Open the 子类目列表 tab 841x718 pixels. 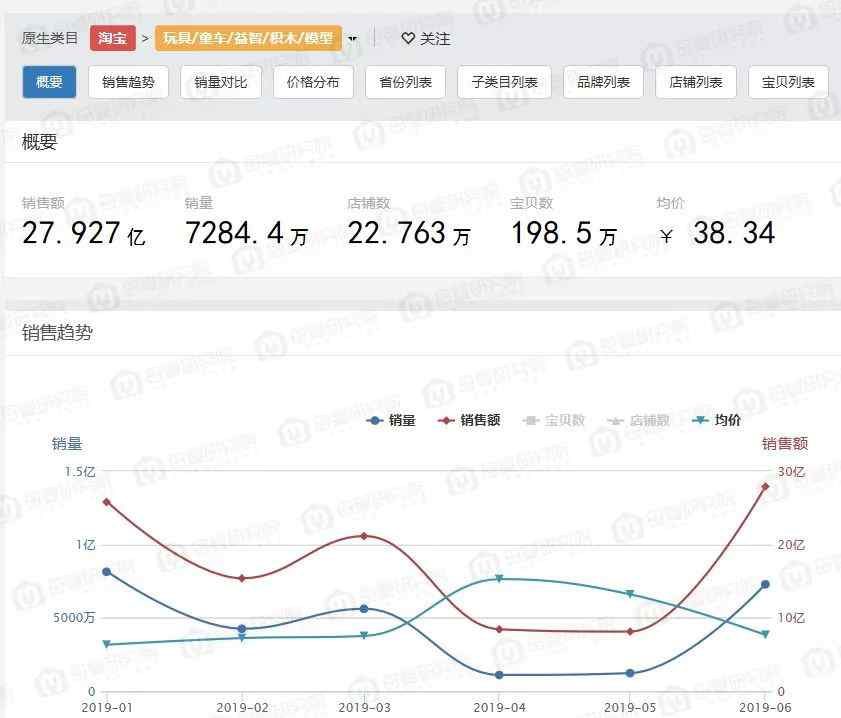[505, 82]
